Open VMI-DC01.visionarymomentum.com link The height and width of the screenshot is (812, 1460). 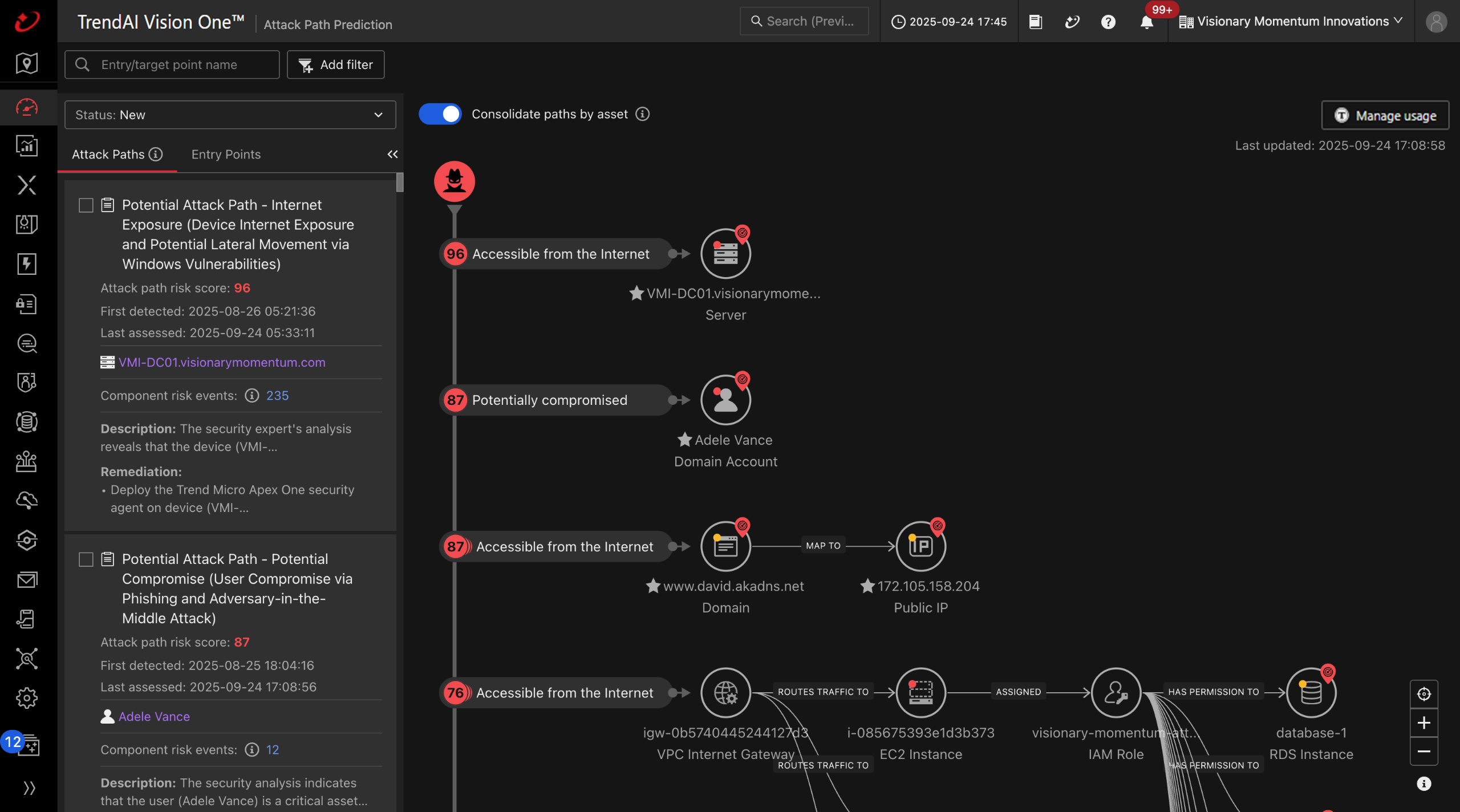pos(222,363)
